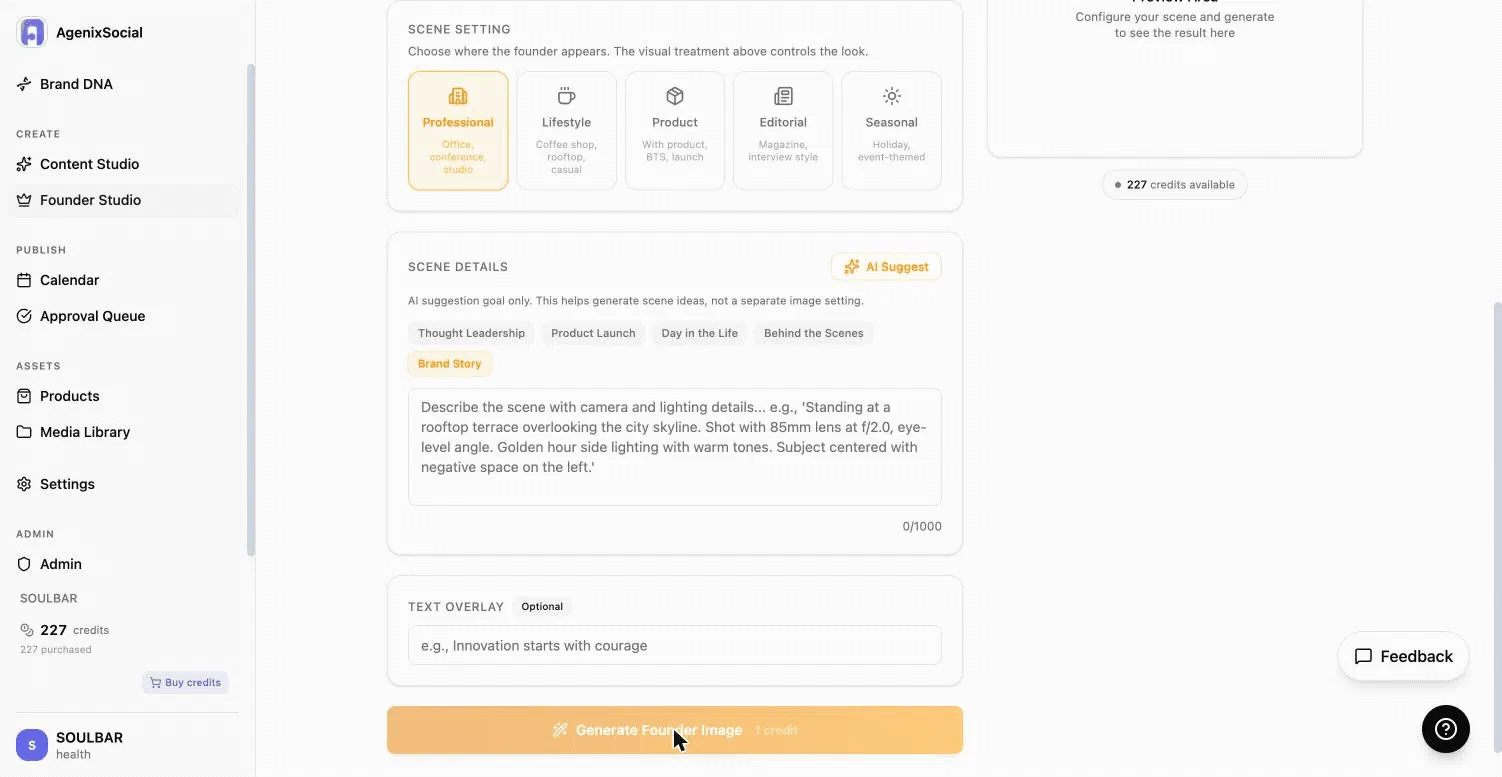This screenshot has width=1502, height=777.
Task: Click the Approval Queue checkmark icon
Action: click(24, 316)
